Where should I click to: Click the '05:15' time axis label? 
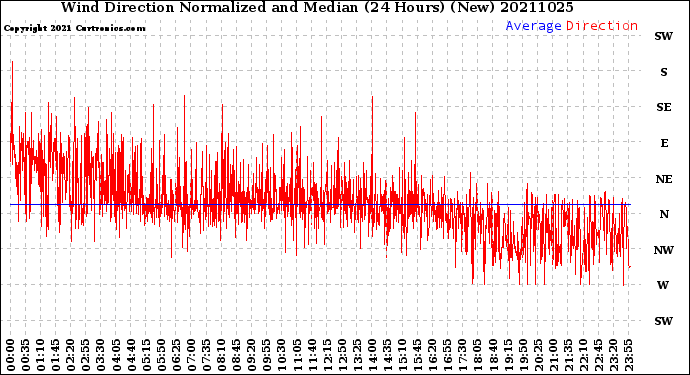click(146, 355)
